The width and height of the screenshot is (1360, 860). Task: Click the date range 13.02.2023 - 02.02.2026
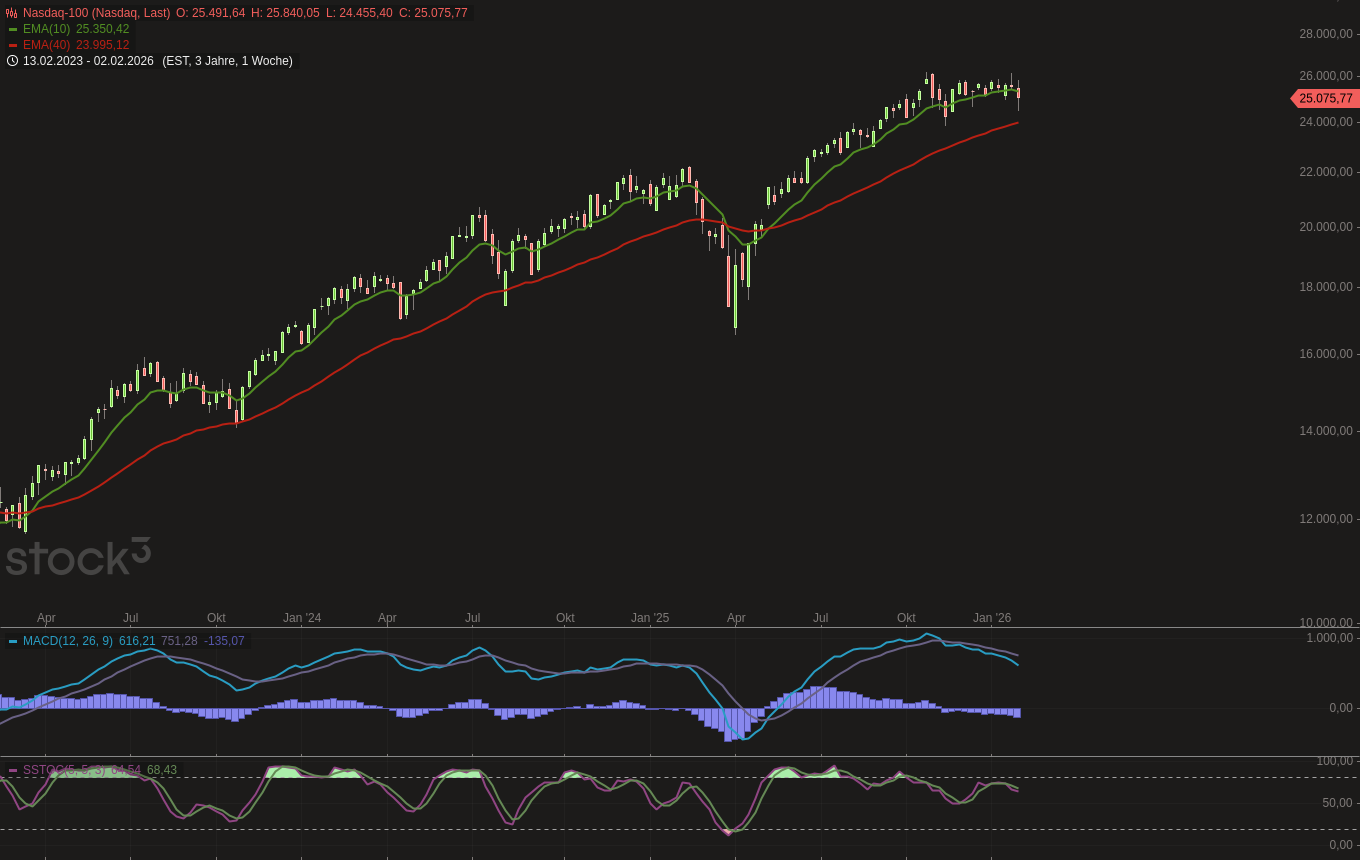[x=88, y=61]
